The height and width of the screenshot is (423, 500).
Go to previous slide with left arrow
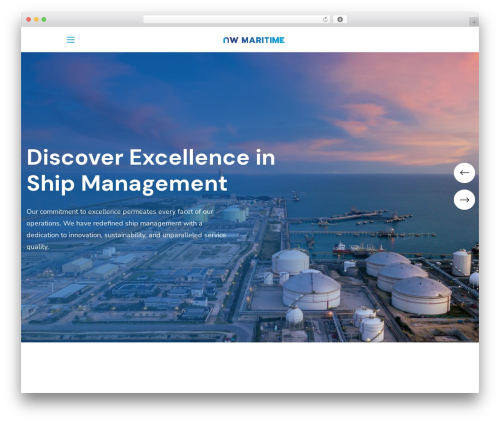pyautogui.click(x=464, y=173)
